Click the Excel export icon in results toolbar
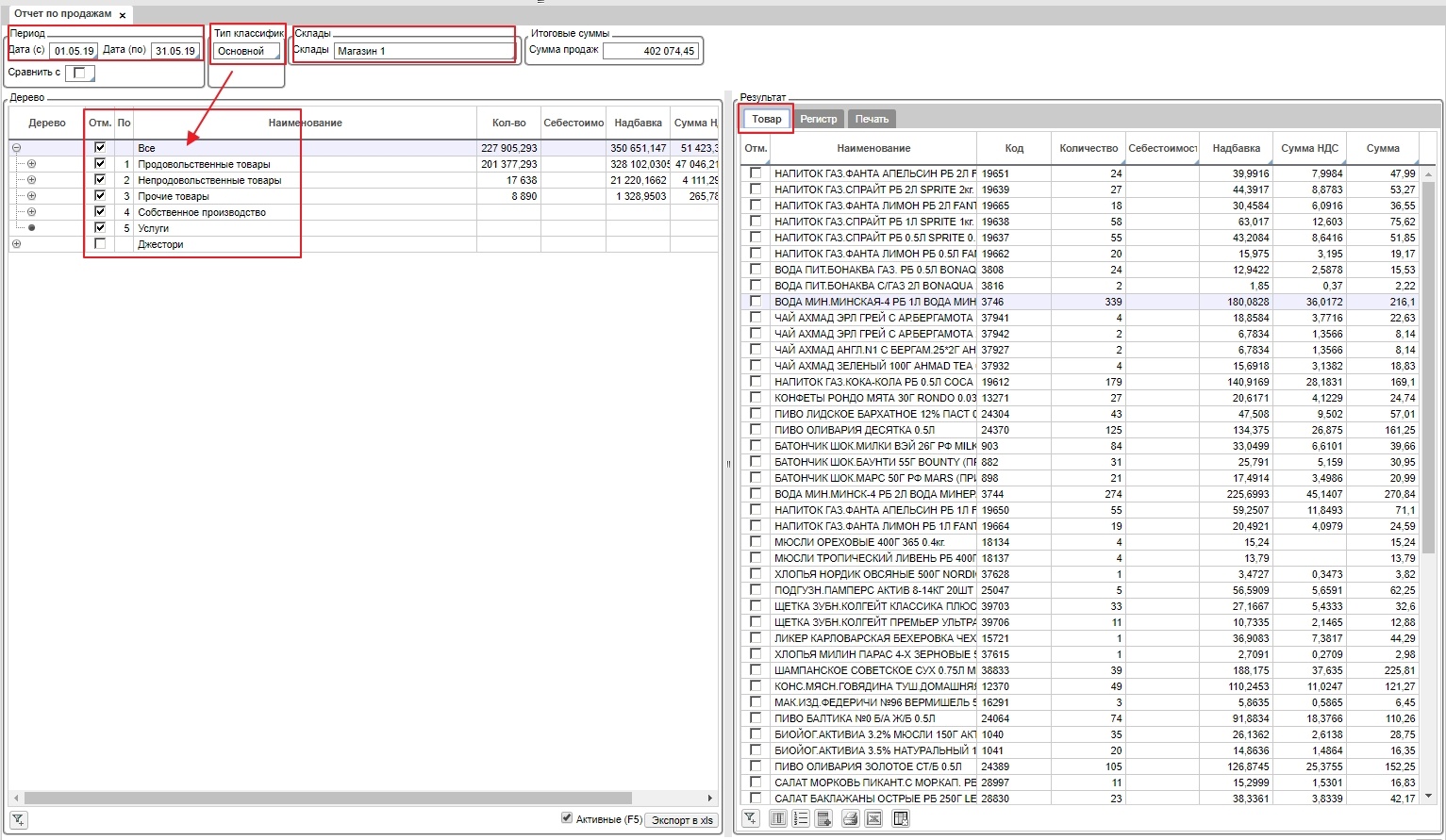 (x=873, y=818)
